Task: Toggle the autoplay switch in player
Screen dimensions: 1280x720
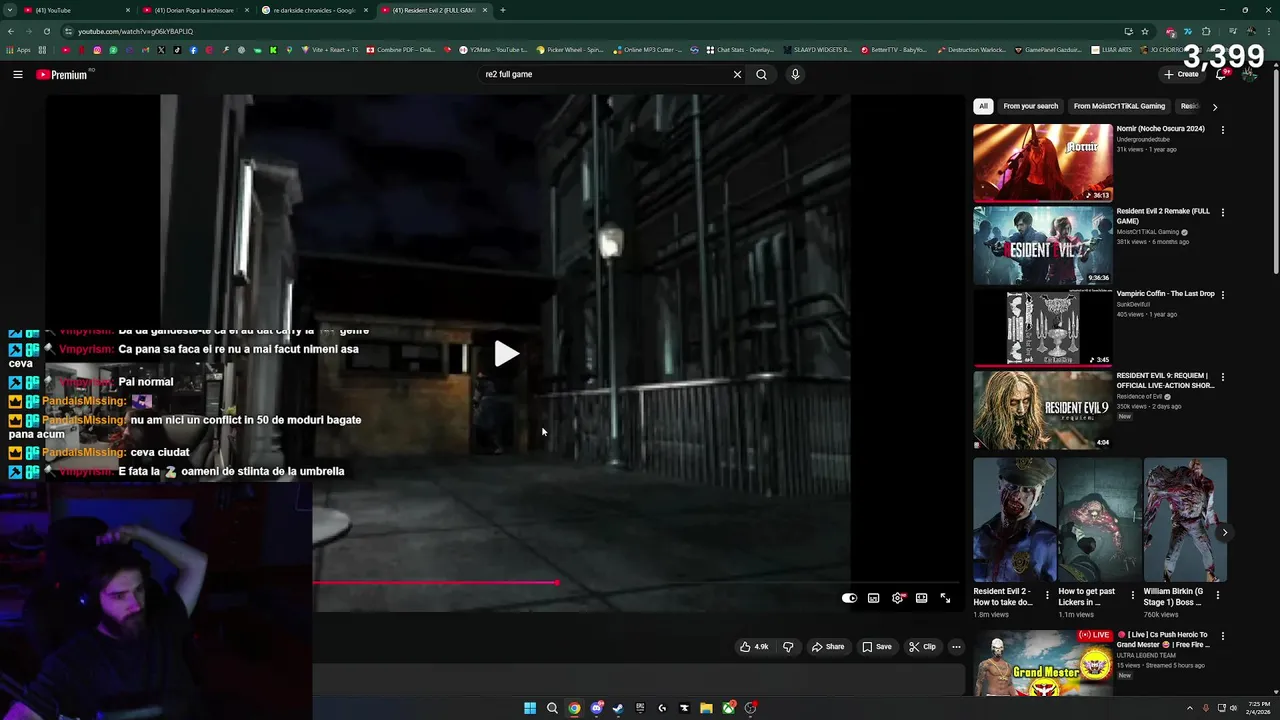Action: [x=849, y=598]
